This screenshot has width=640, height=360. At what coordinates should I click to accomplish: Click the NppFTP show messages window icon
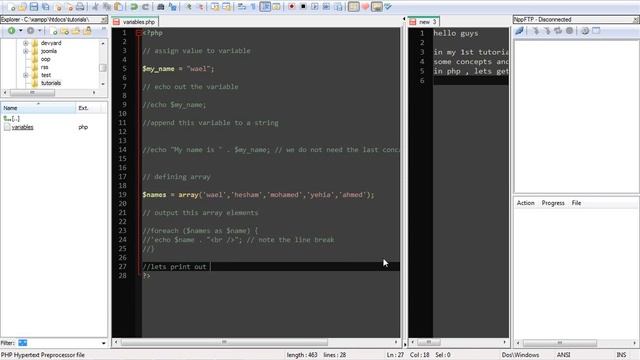coord(596,31)
